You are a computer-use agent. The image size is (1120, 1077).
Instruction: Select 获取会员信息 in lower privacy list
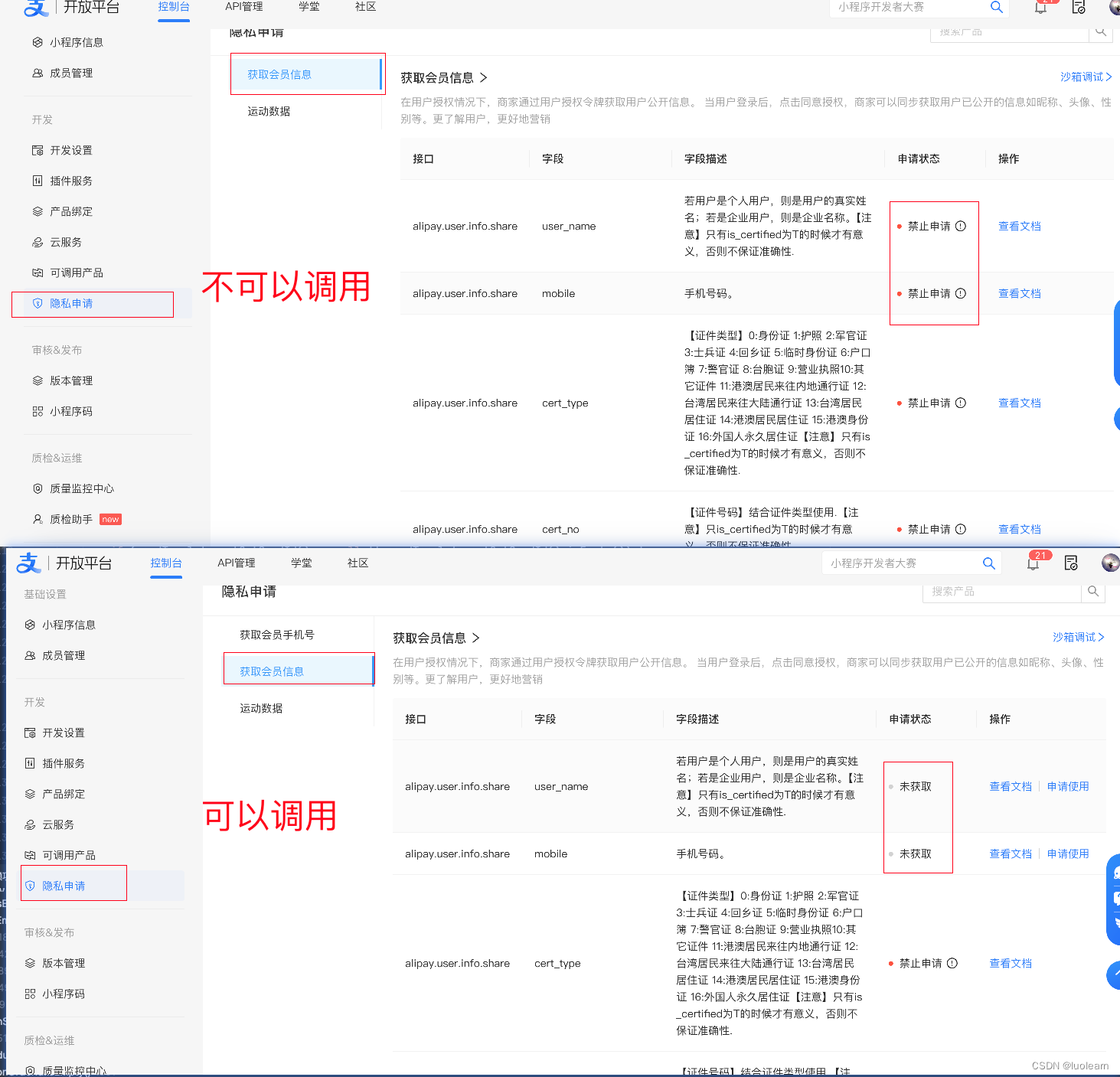(299, 671)
